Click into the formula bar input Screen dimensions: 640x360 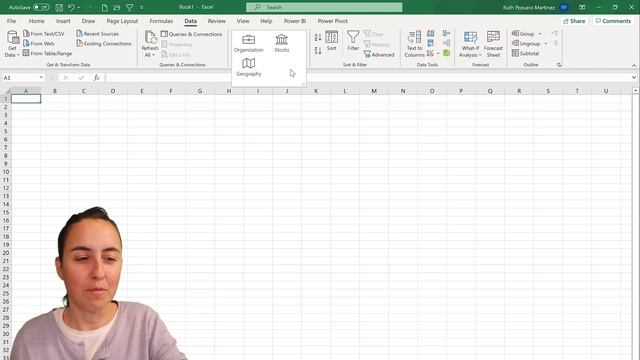pyautogui.click(x=367, y=77)
